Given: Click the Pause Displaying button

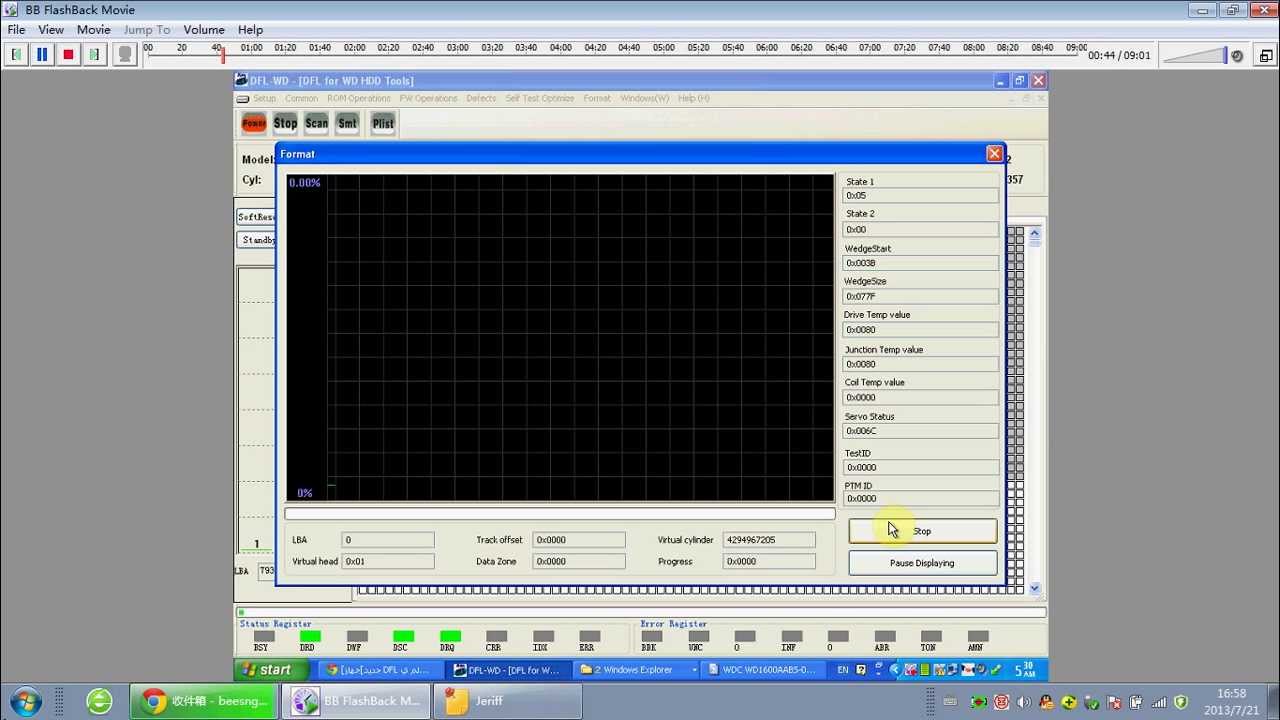Looking at the screenshot, I should (922, 563).
